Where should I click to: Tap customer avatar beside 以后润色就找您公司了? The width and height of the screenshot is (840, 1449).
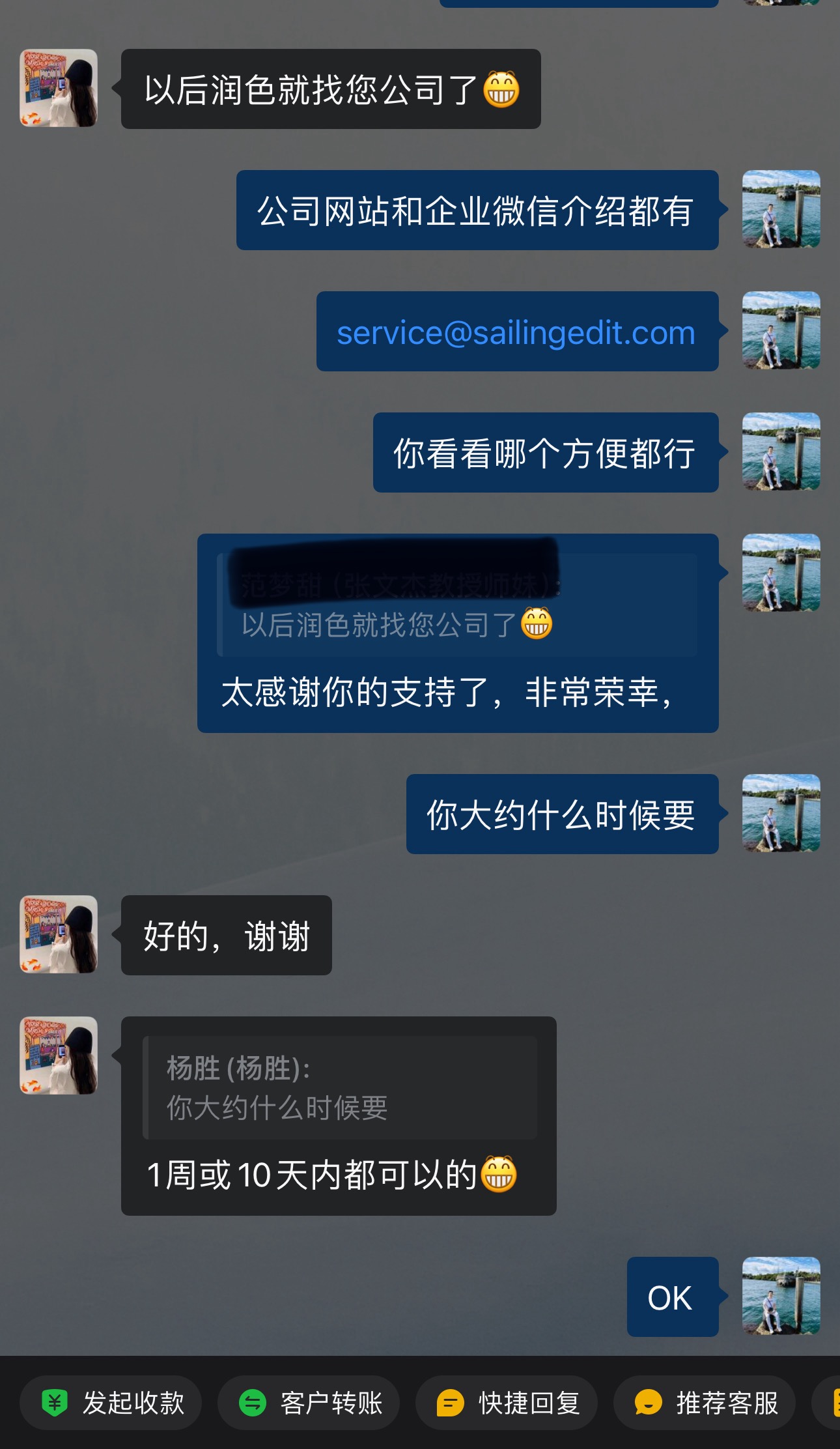coord(59,88)
